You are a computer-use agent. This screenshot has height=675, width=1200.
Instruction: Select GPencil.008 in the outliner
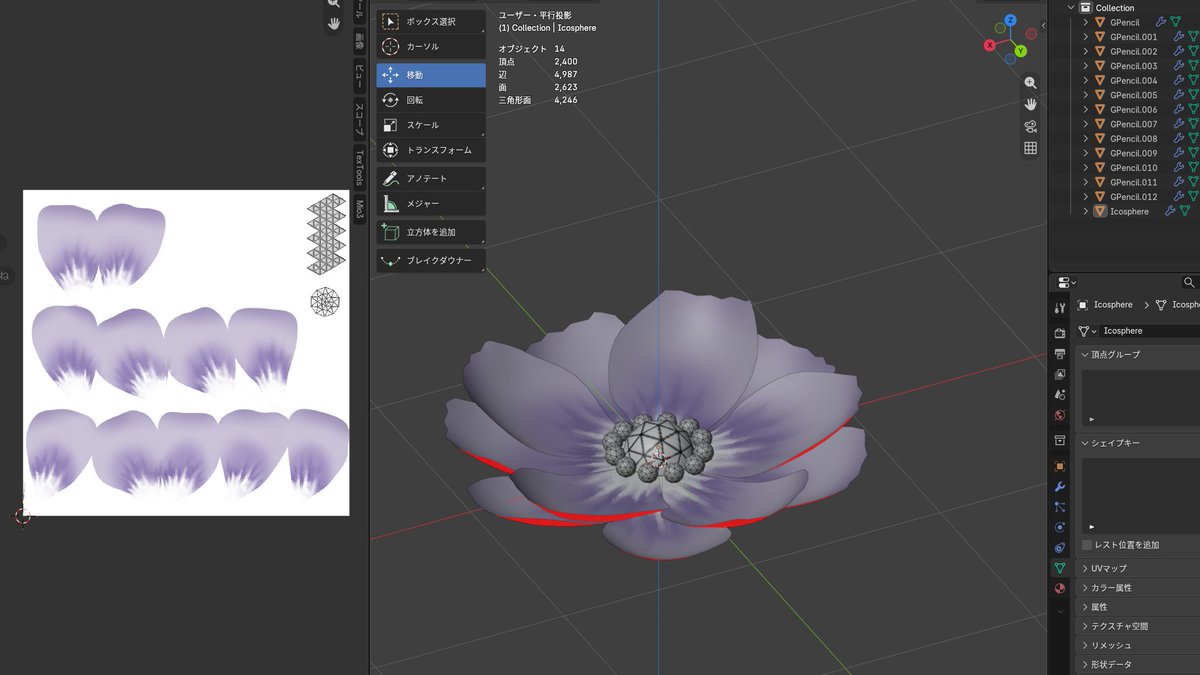pyautogui.click(x=1133, y=139)
